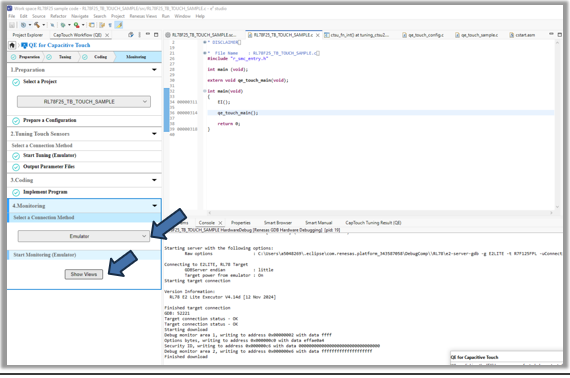
Task: Open dropdown arrow next to the Debug icon
Action: click(69, 25)
